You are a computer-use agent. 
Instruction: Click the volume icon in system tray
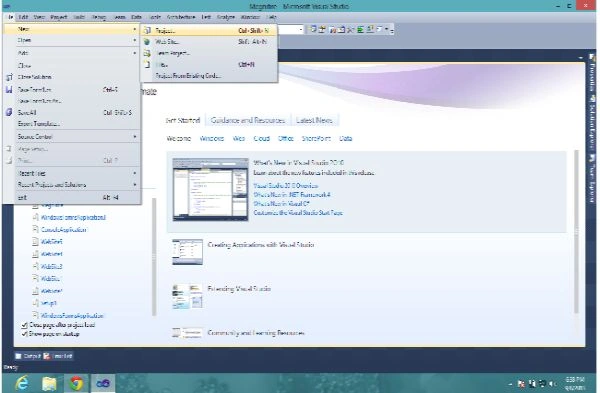pyautogui.click(x=552, y=383)
